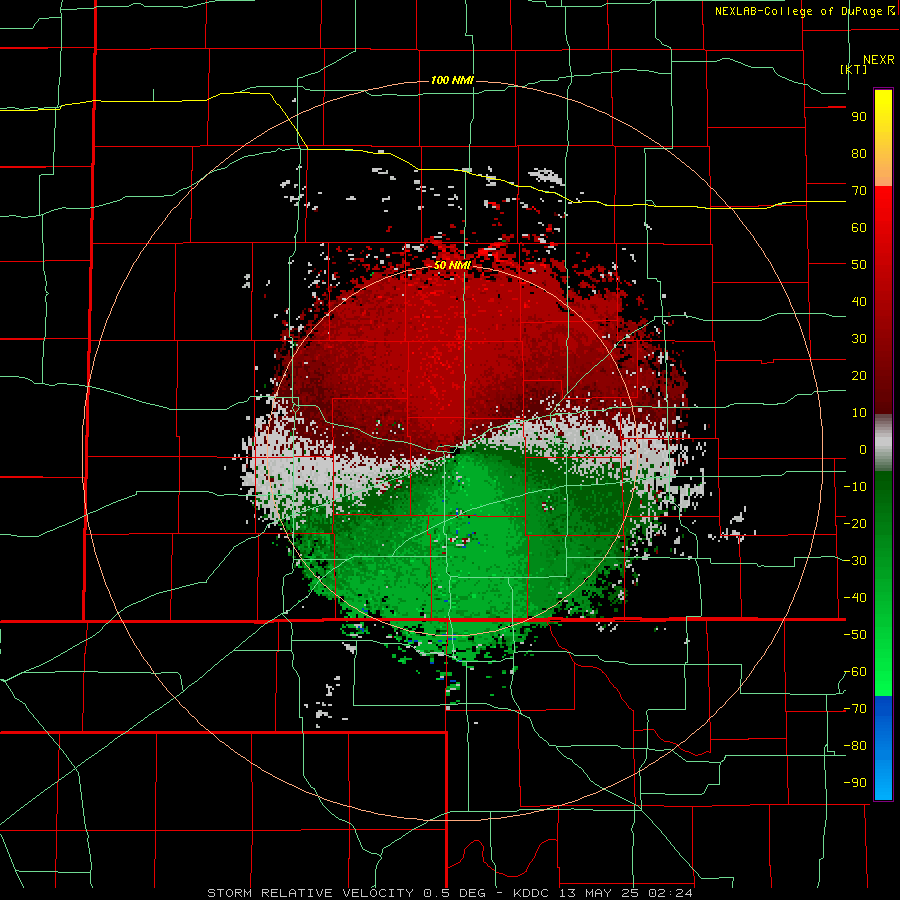The height and width of the screenshot is (900, 900).
Task: Select the -10 scale label
Action: (855, 487)
